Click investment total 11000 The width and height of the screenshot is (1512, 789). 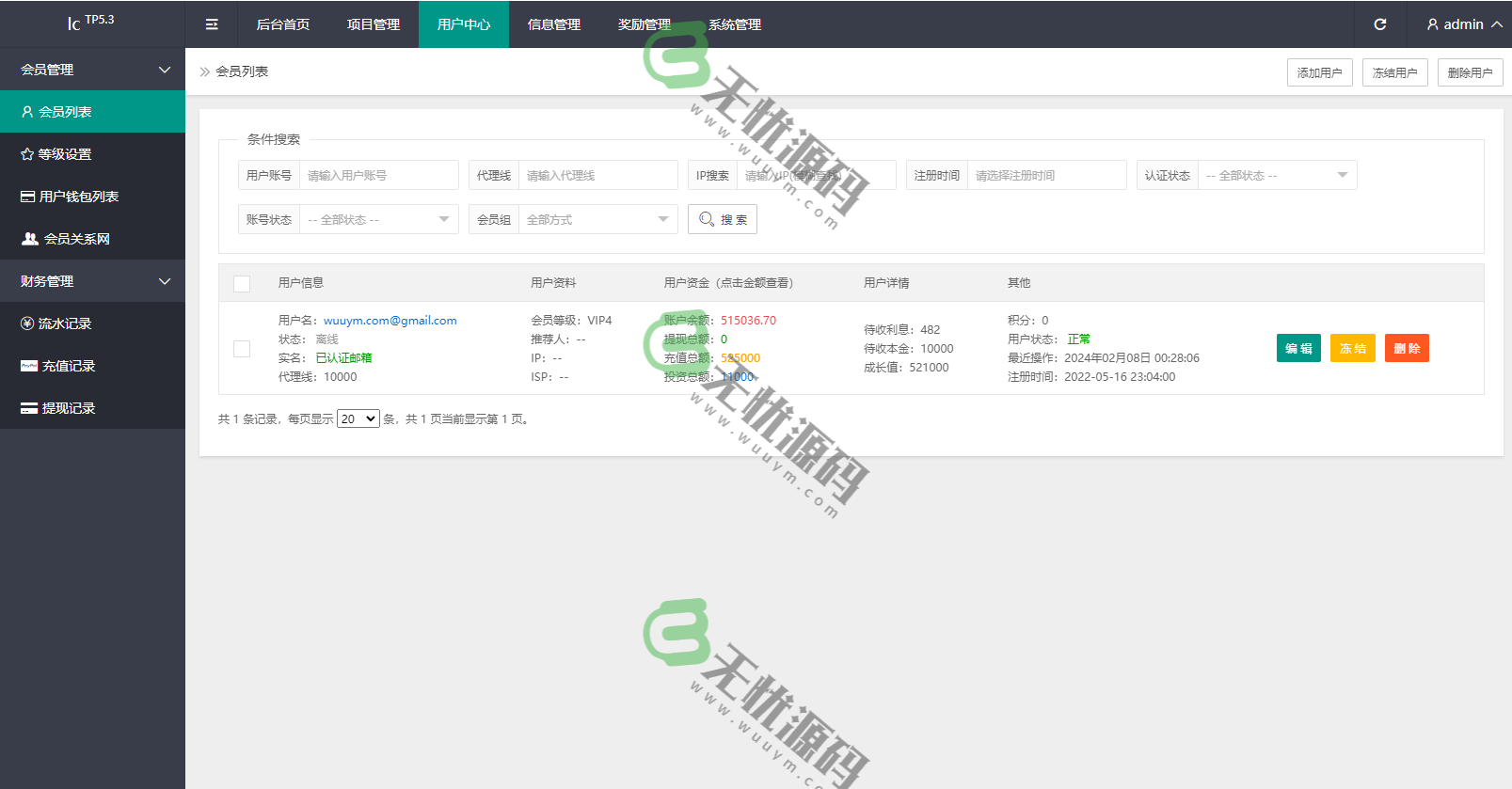click(x=738, y=377)
